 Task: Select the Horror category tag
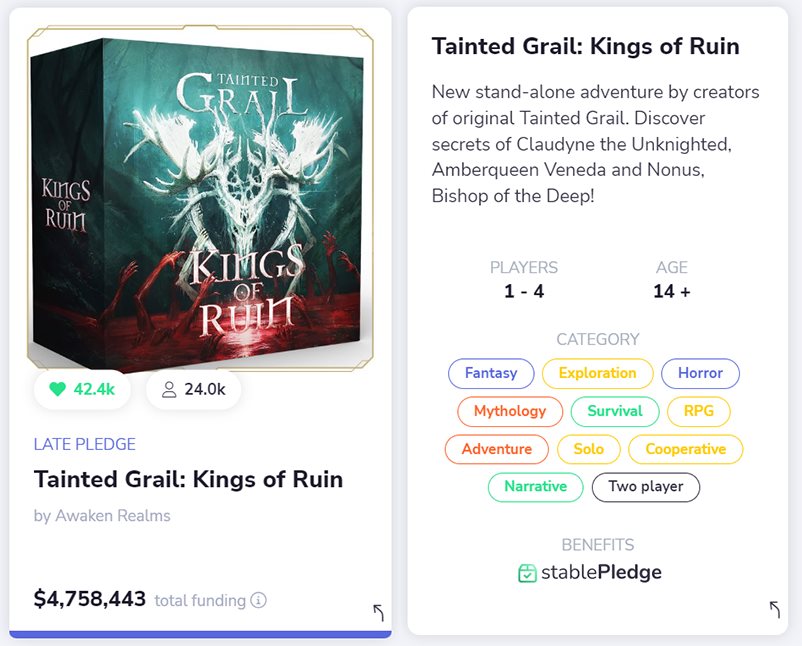tap(700, 373)
